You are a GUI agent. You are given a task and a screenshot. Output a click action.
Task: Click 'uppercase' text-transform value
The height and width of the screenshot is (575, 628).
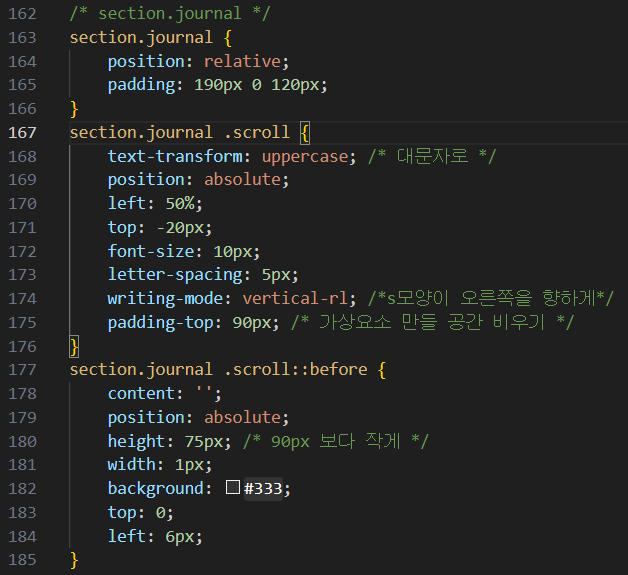pyautogui.click(x=305, y=156)
